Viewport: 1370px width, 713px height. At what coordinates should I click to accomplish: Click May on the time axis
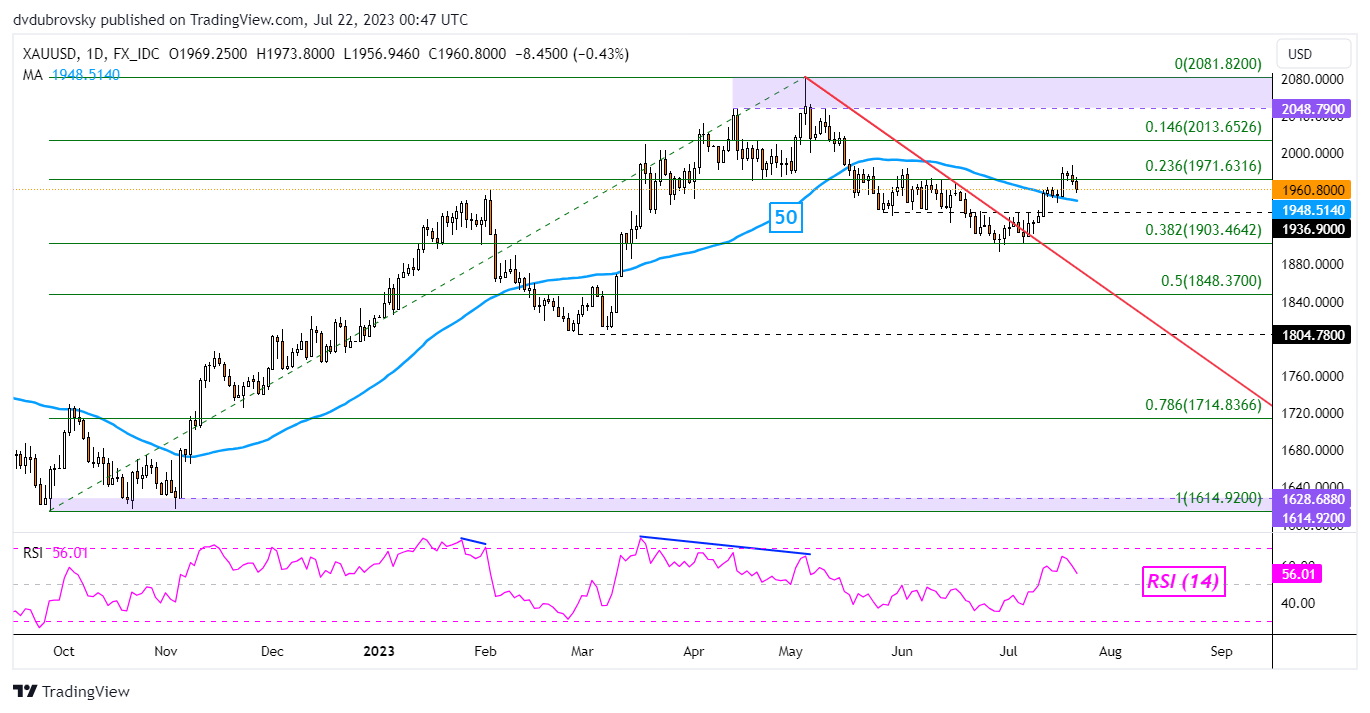click(792, 651)
